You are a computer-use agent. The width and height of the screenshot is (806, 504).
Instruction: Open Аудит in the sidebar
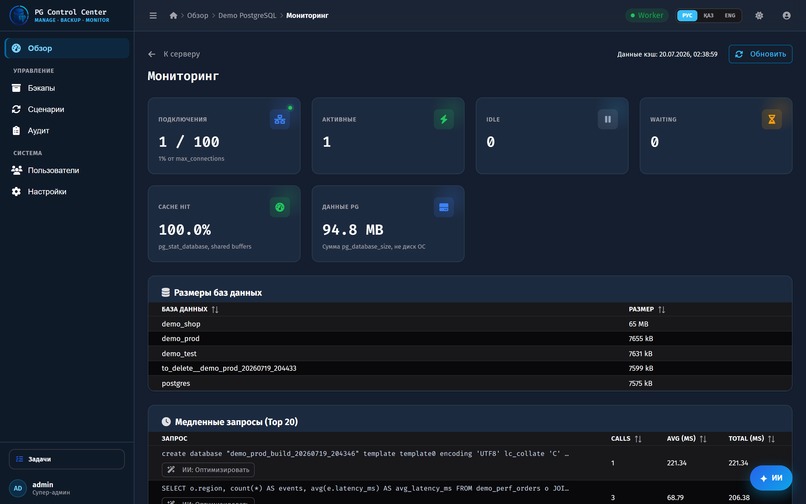[x=67, y=131]
